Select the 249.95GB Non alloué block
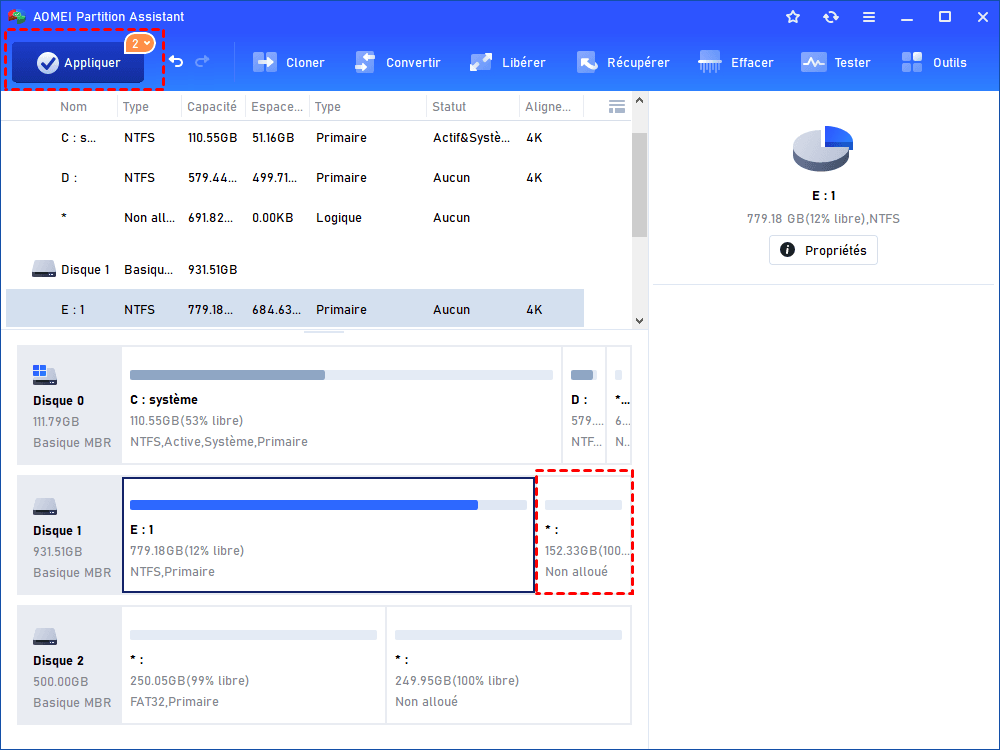Image resolution: width=1000 pixels, height=750 pixels. pyautogui.click(x=509, y=665)
